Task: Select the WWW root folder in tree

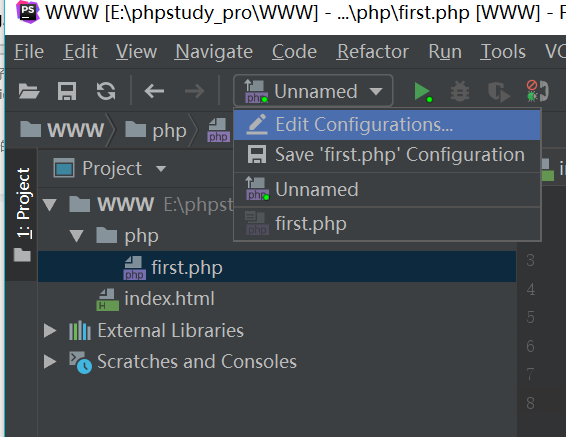Action: pyautogui.click(x=126, y=205)
